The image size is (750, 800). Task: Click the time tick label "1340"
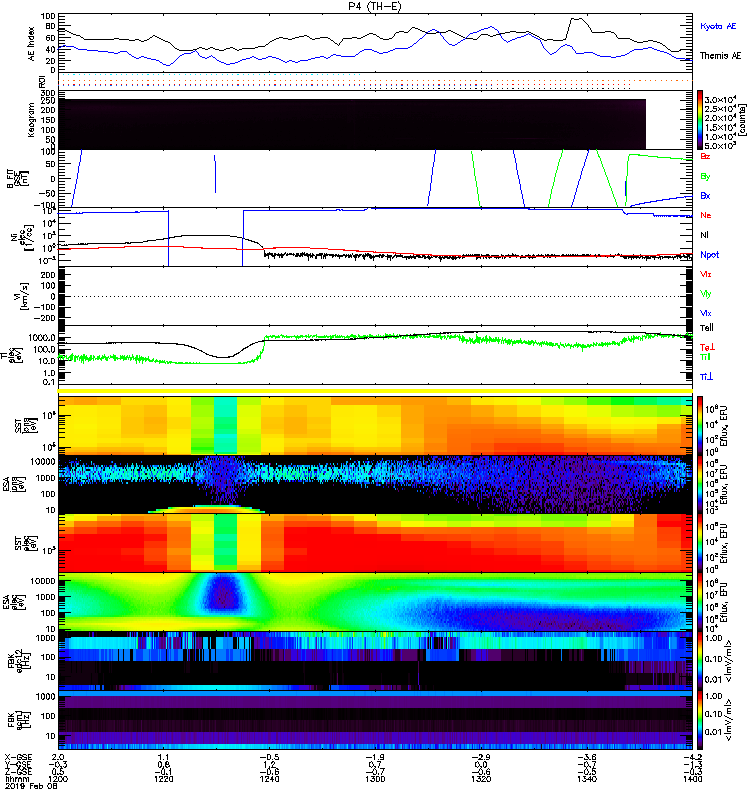tap(587, 779)
